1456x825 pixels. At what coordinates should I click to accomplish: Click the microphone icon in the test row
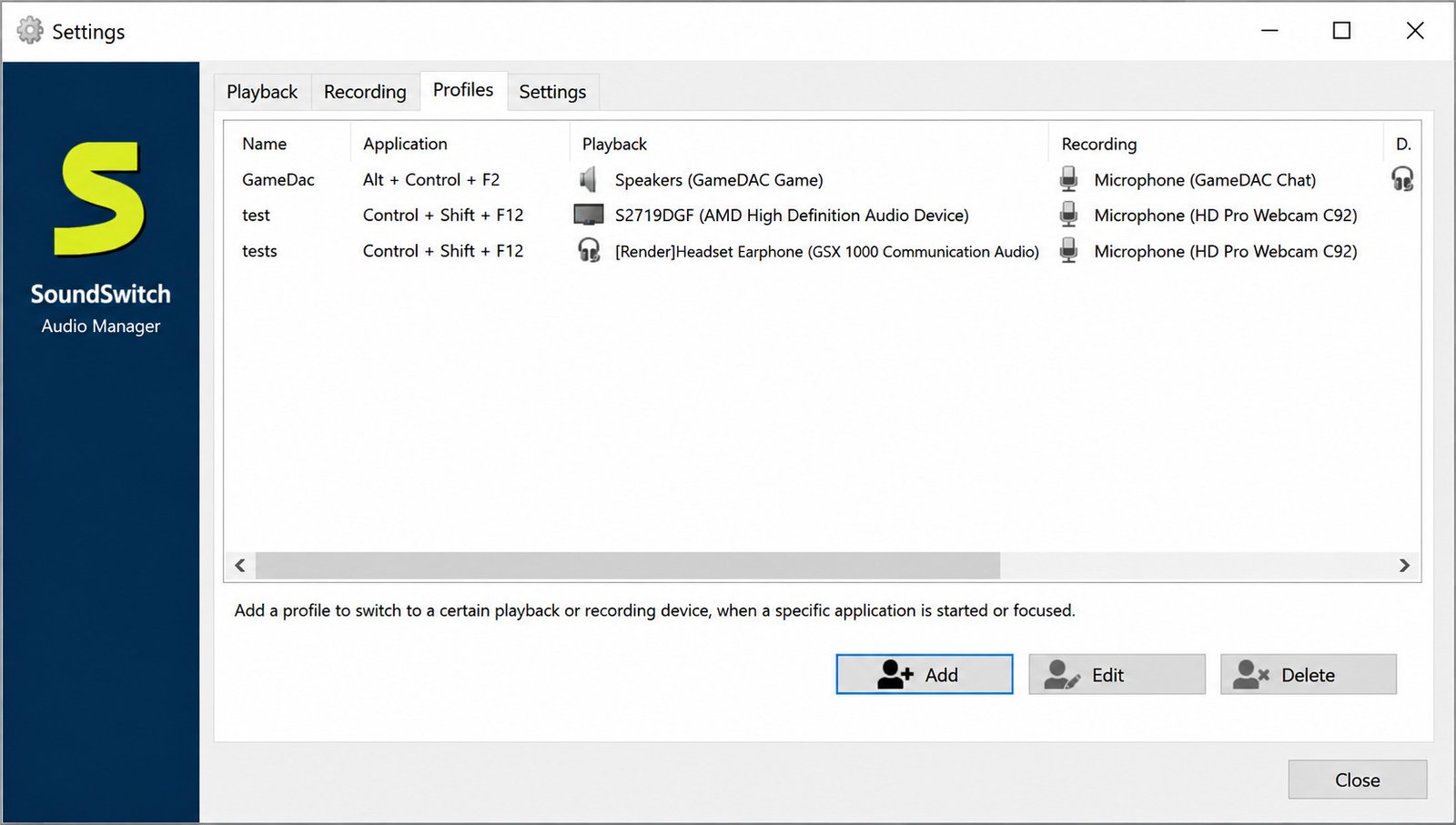[x=1068, y=215]
